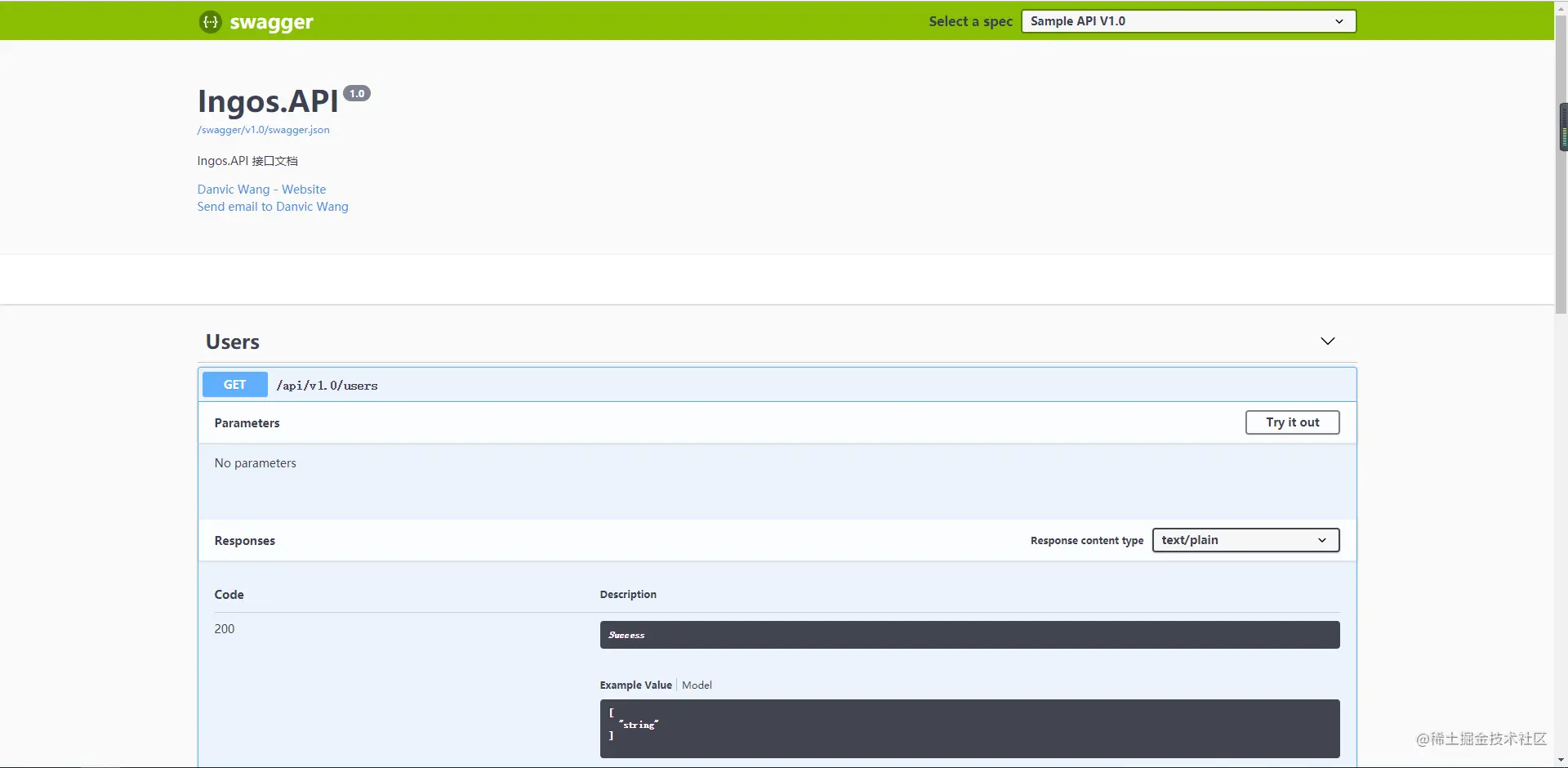The height and width of the screenshot is (768, 1568).
Task: Collapse the Users section chevron
Action: [1328, 342]
